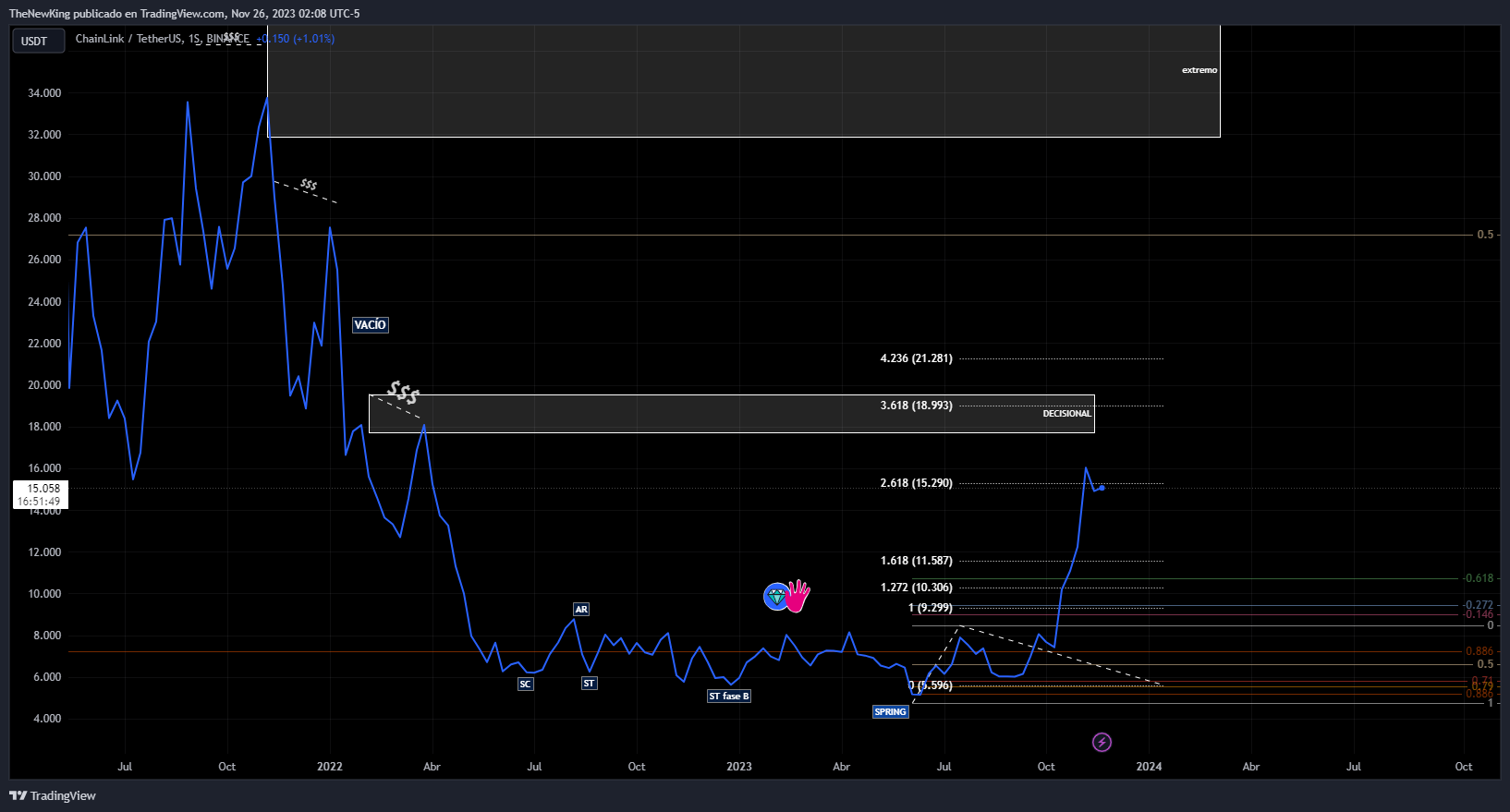This screenshot has height=812, width=1510.
Task: Select the '16:51:49' countdown timer
Action: (x=39, y=502)
